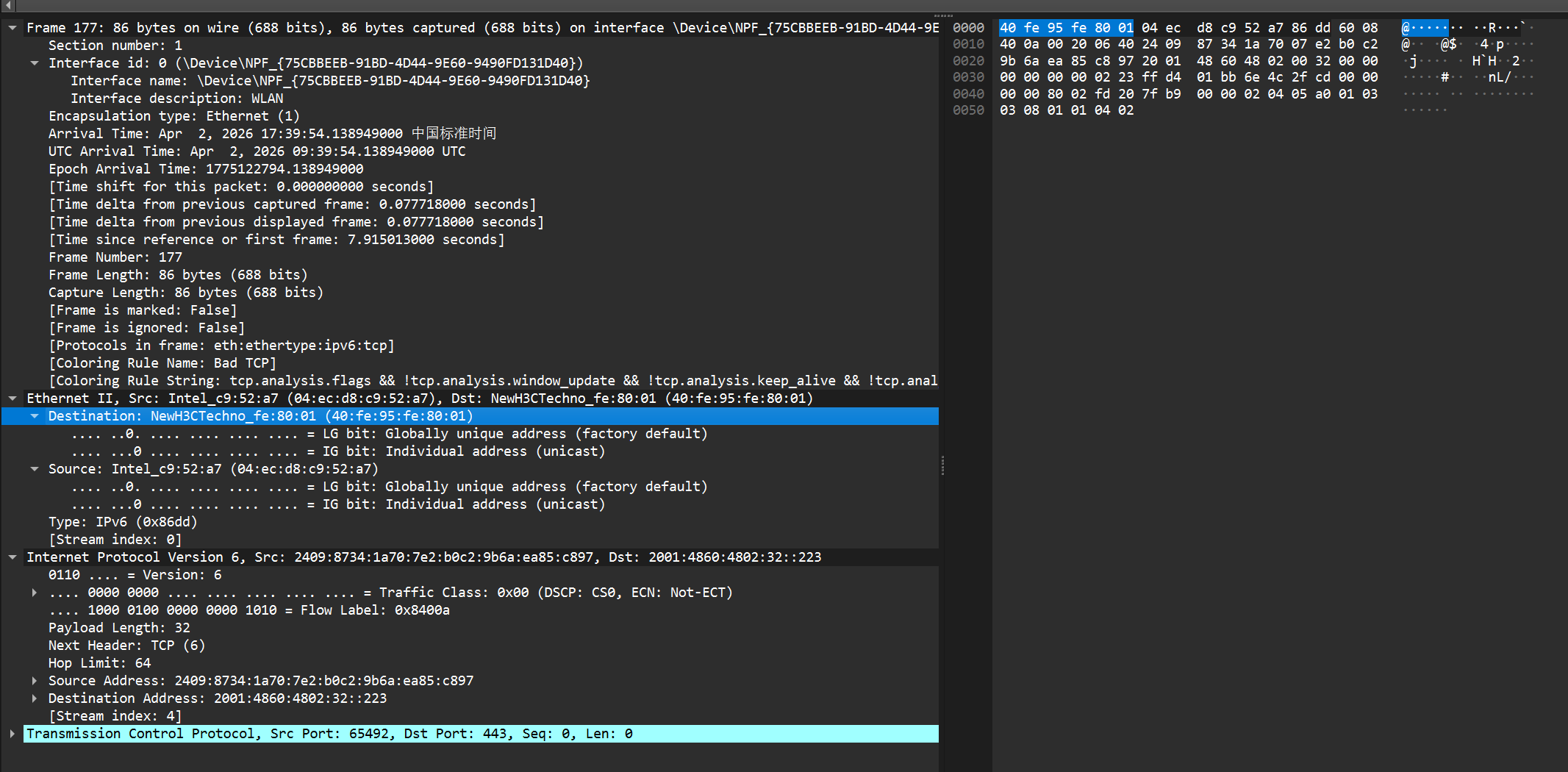Click the 0030 offset in hex pane
The width and height of the screenshot is (1568, 772).
[x=968, y=77]
